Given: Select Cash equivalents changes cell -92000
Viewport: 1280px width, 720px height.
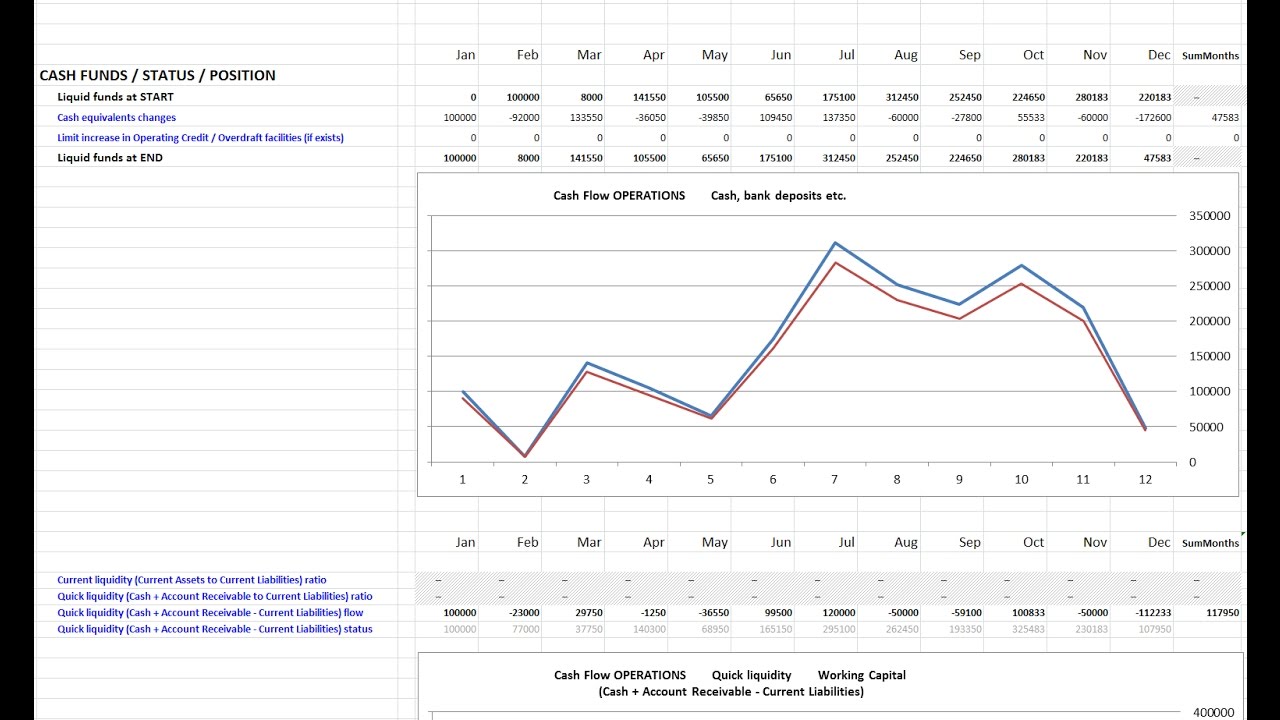Looking at the screenshot, I should 521,118.
